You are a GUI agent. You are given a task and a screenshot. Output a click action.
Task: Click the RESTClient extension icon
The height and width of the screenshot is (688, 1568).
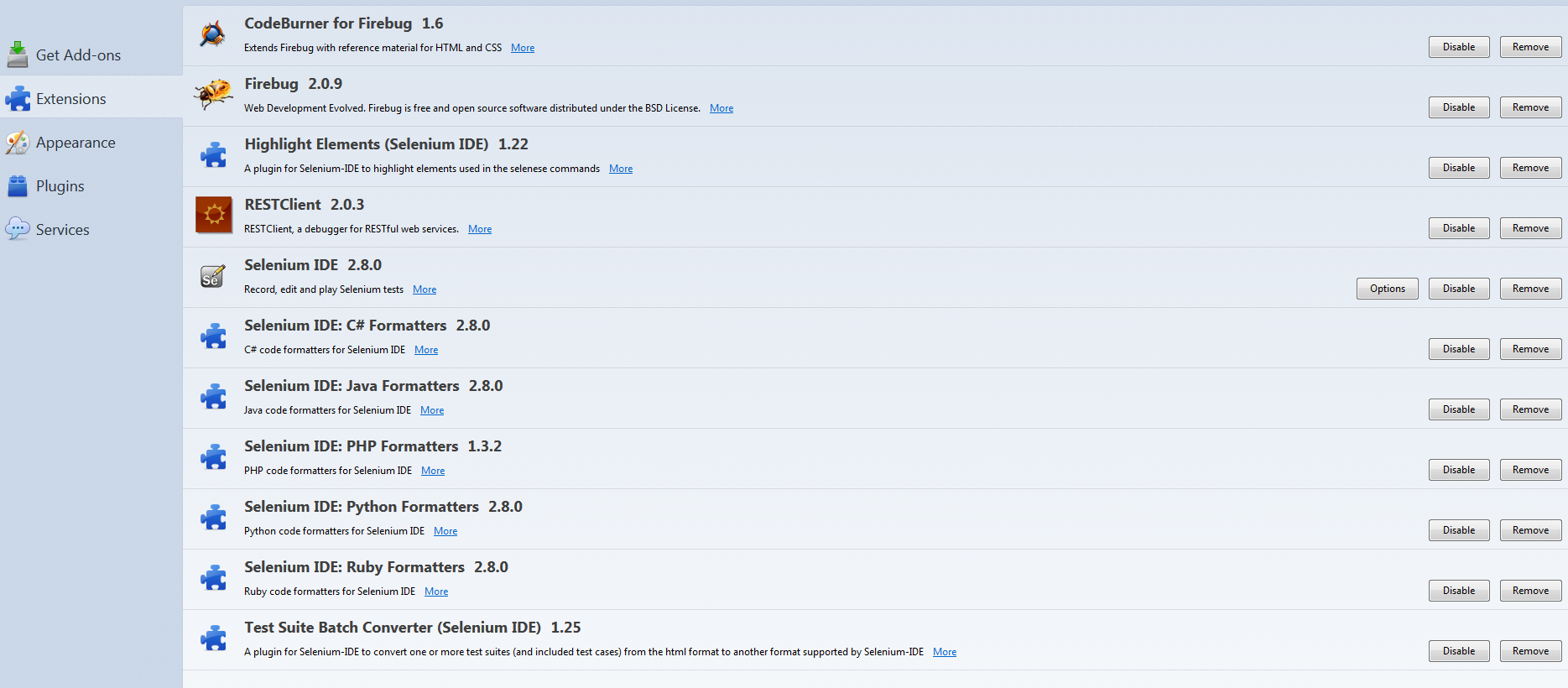[213, 215]
